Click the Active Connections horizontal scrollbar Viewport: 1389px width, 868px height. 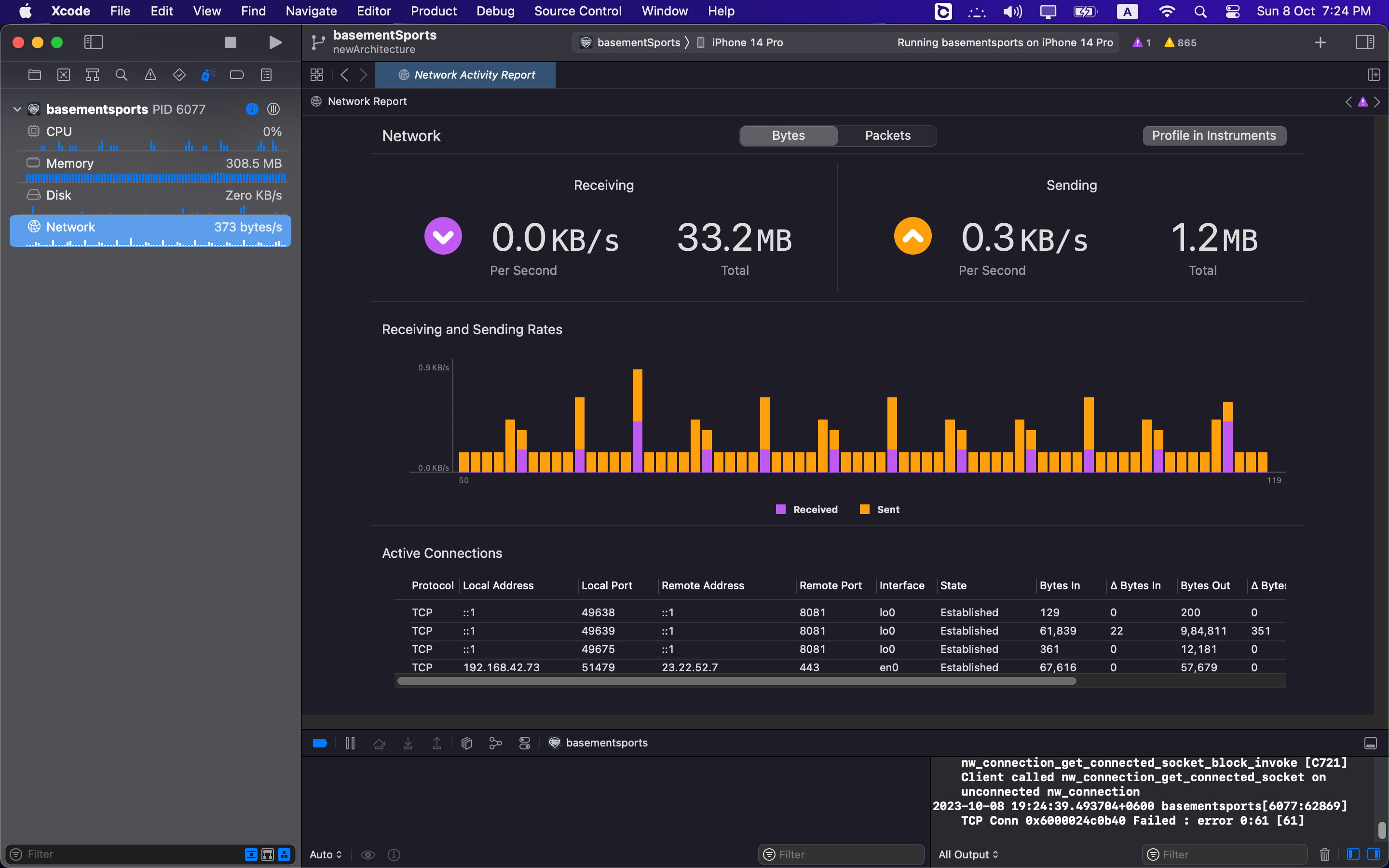pyautogui.click(x=736, y=681)
